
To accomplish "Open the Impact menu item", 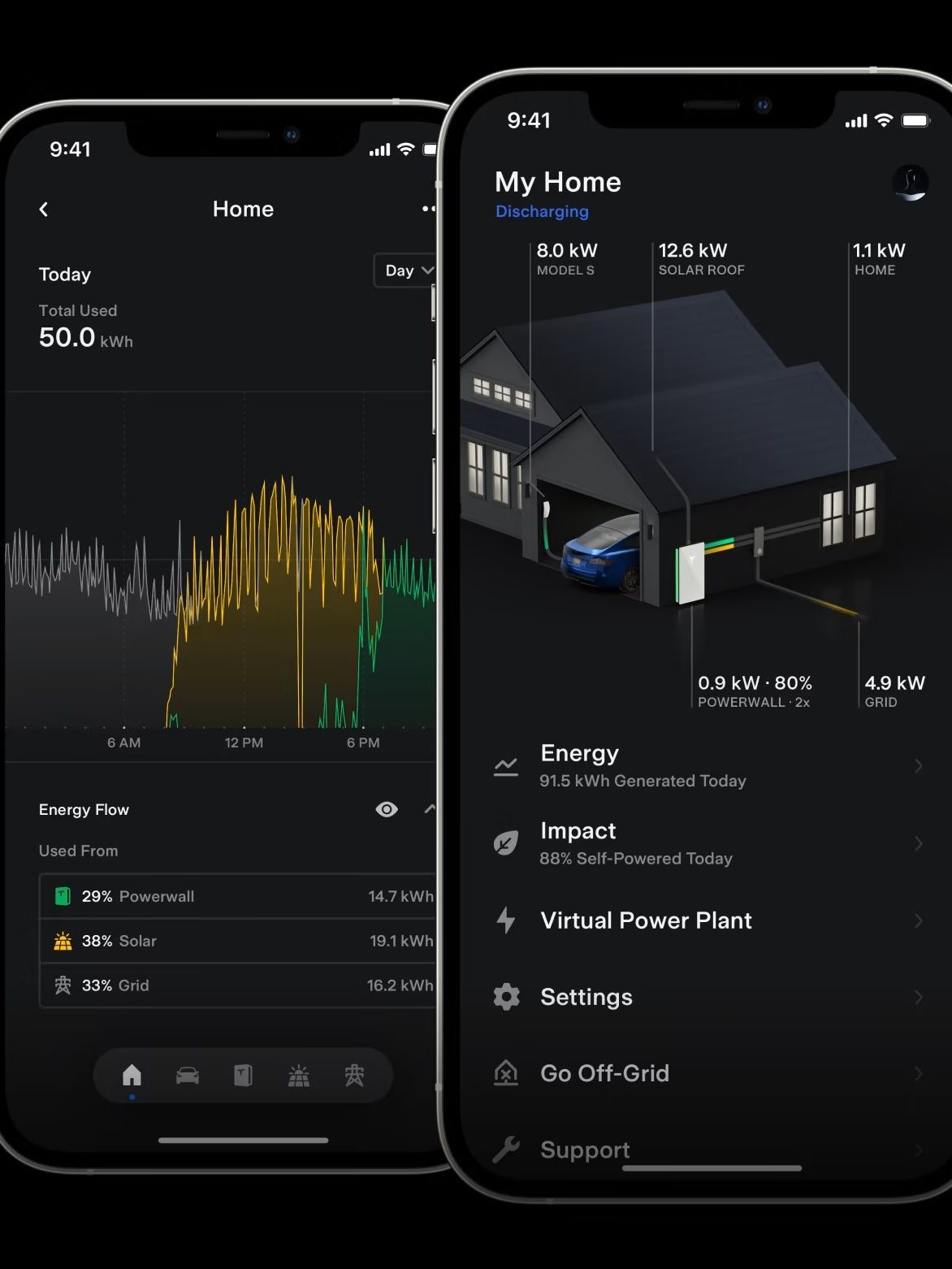I will [x=708, y=843].
